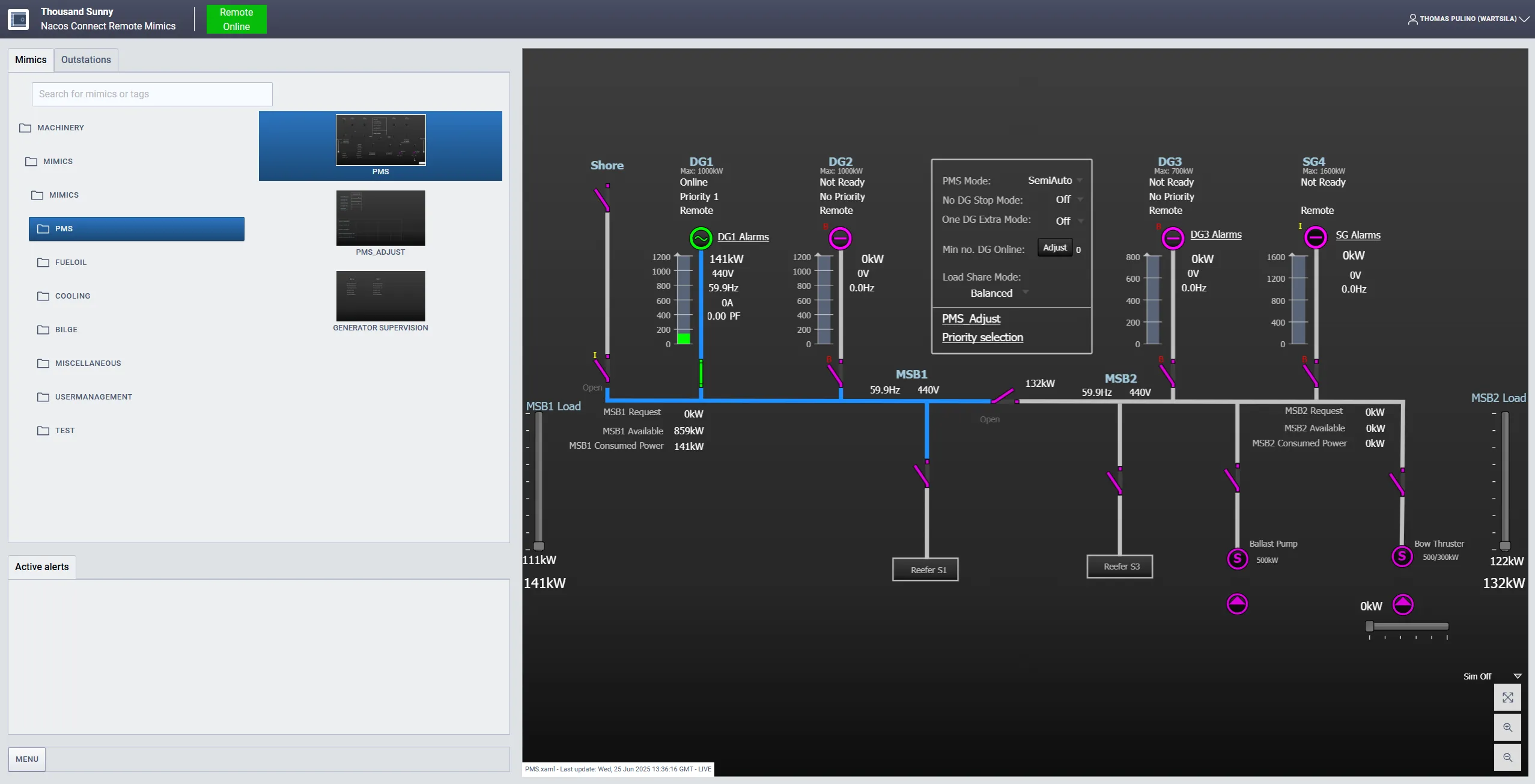
Task: Click the fullscreen expand mimic icon
Action: 1507,697
